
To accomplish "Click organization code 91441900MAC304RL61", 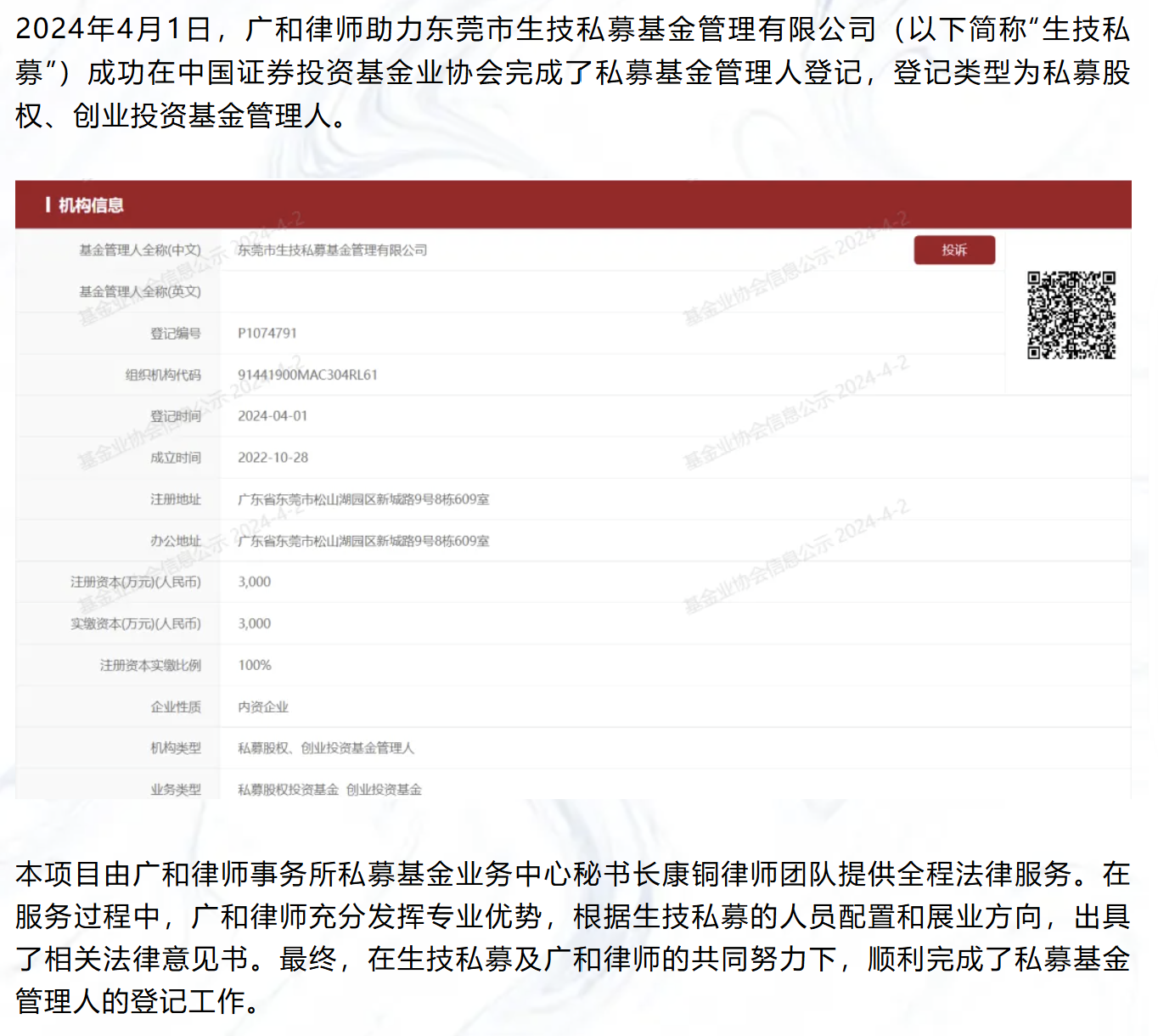I will pyautogui.click(x=307, y=374).
